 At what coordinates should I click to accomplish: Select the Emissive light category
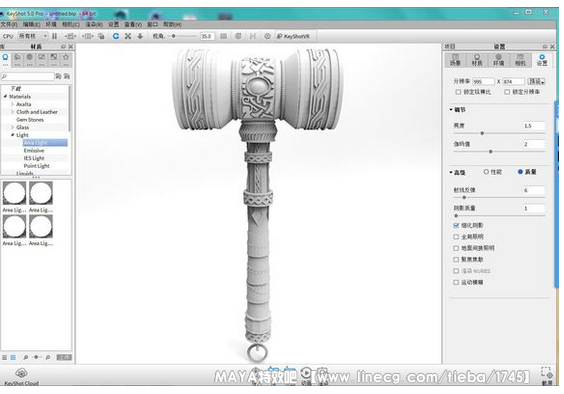click(x=34, y=150)
